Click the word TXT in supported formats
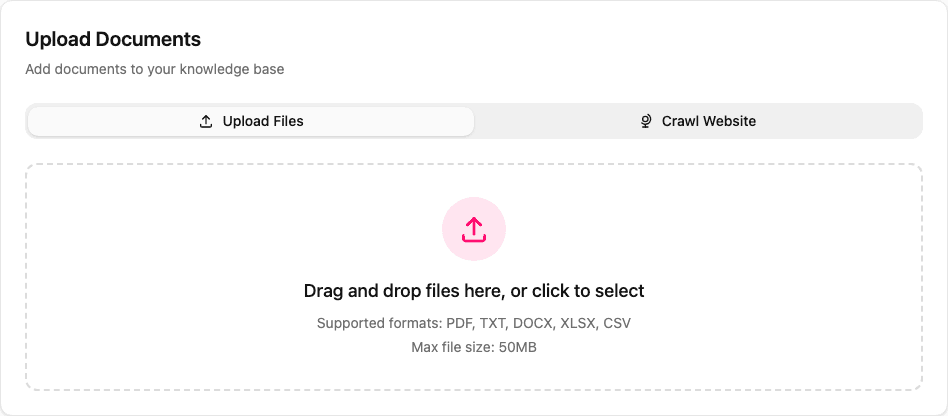The image size is (948, 416). click(492, 323)
